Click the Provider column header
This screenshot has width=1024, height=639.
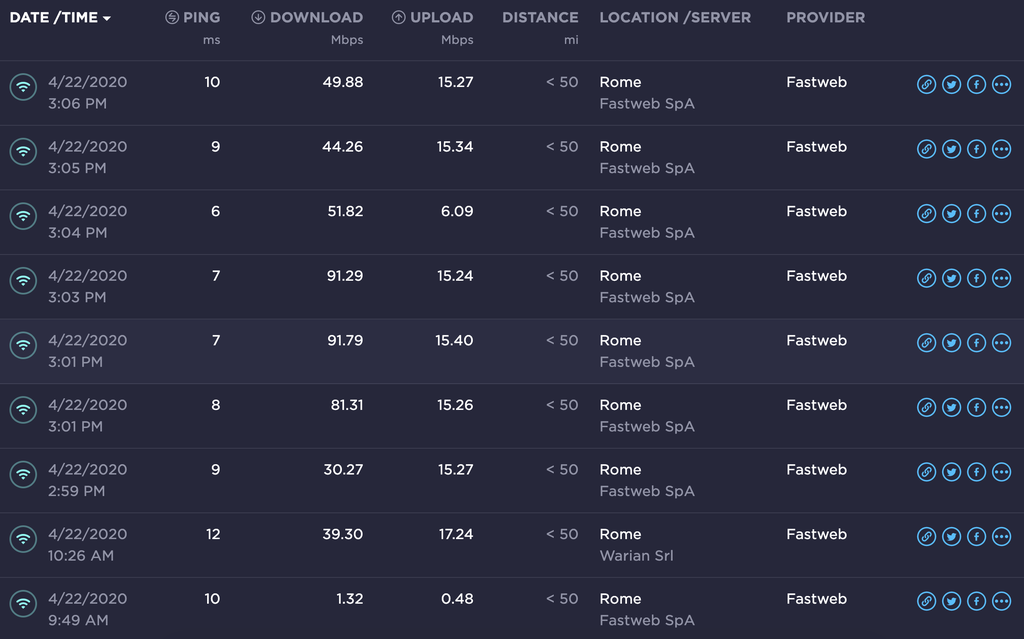pos(825,17)
